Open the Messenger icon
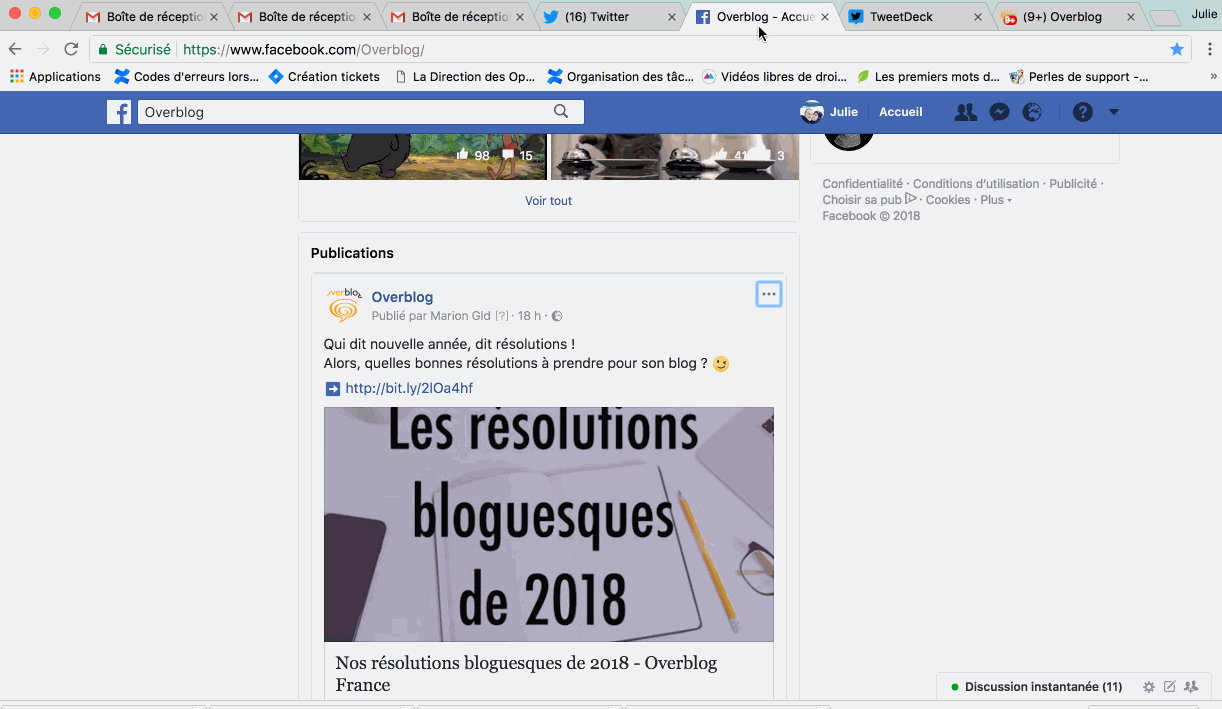This screenshot has height=709, width=1222. 999,112
